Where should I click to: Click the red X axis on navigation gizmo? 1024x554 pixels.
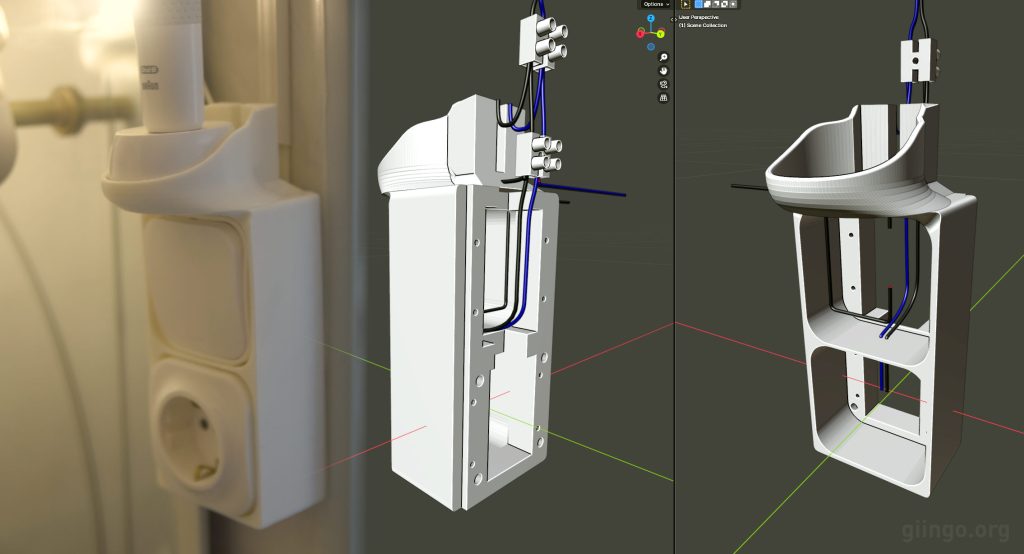(x=640, y=33)
